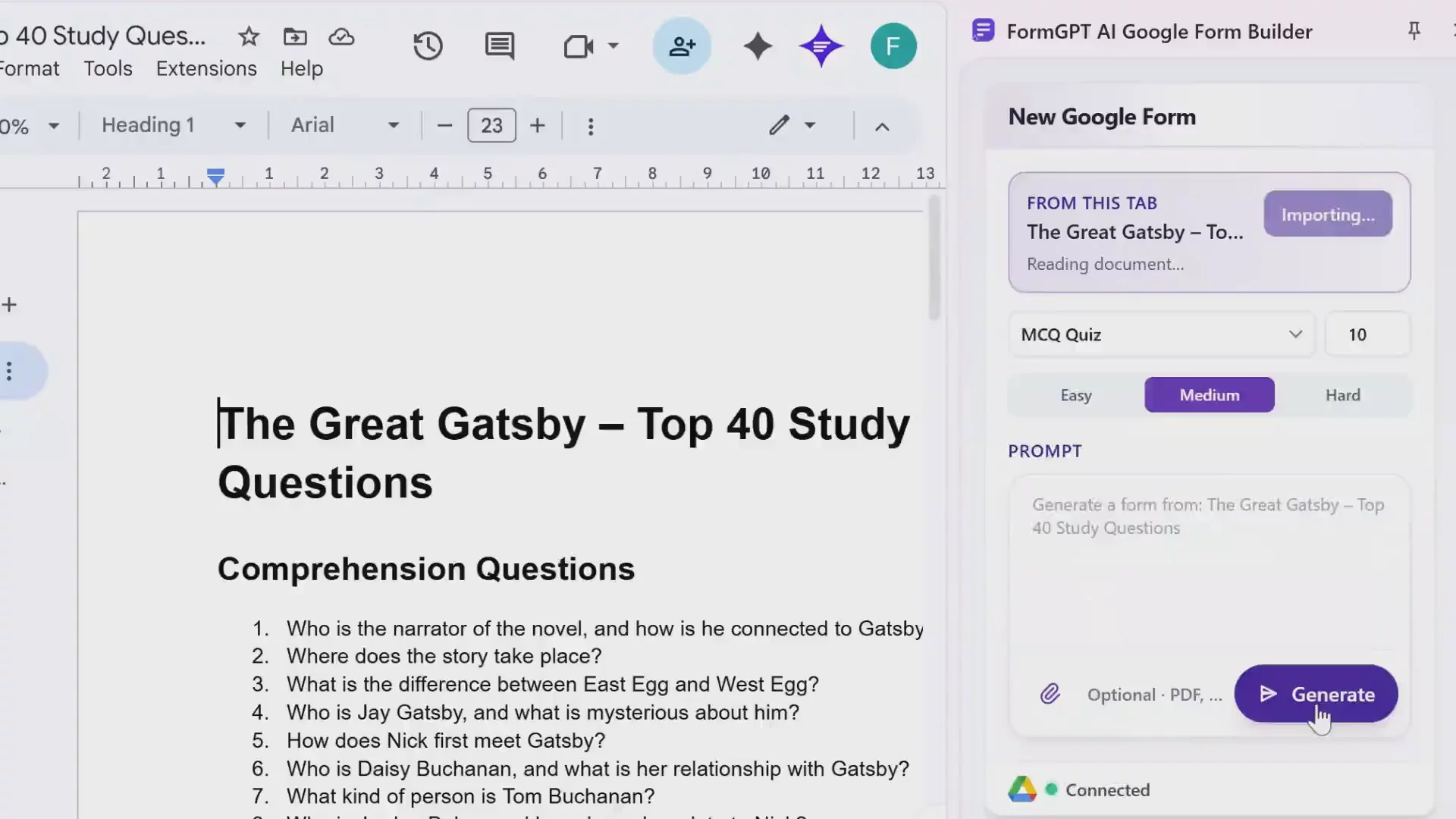
Task: Click question 1 about the narrator
Action: click(x=604, y=629)
